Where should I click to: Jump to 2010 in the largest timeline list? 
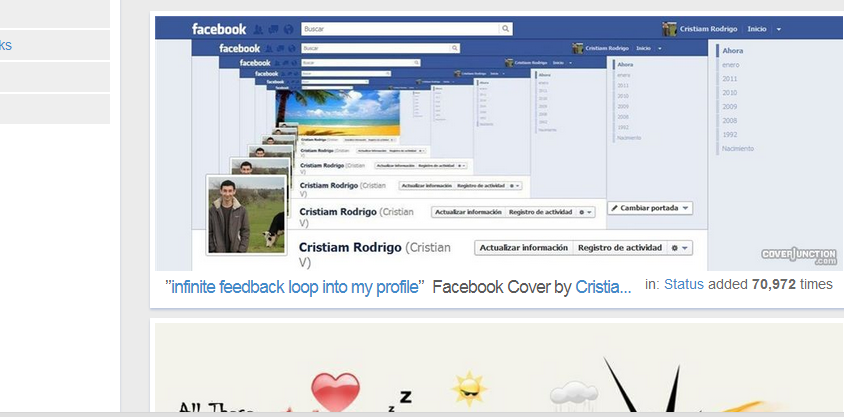point(729,93)
